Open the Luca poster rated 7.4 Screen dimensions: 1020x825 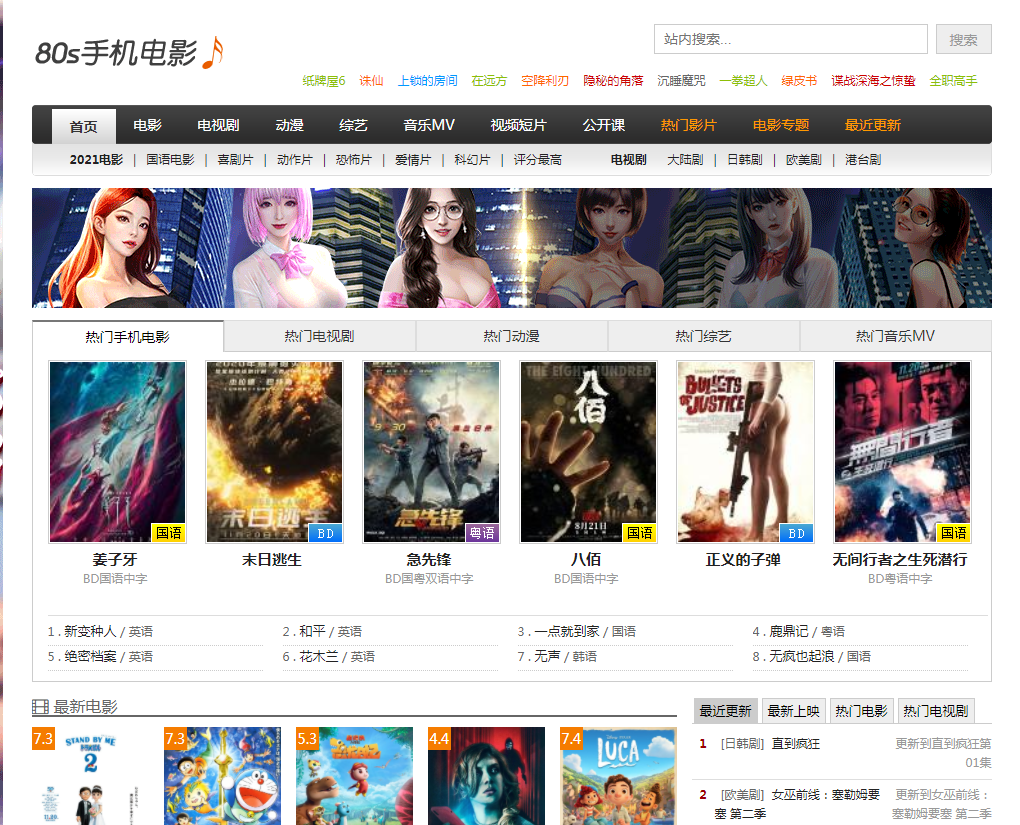pyautogui.click(x=619, y=776)
